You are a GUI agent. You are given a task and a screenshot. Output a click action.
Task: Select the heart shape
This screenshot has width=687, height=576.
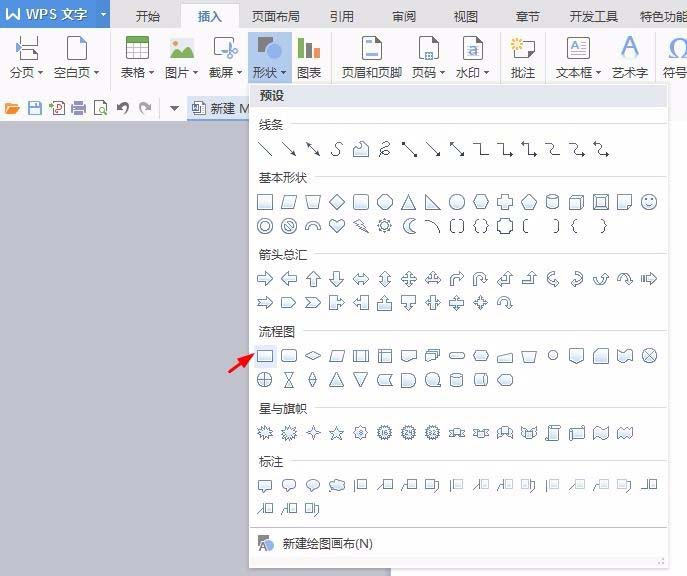337,226
